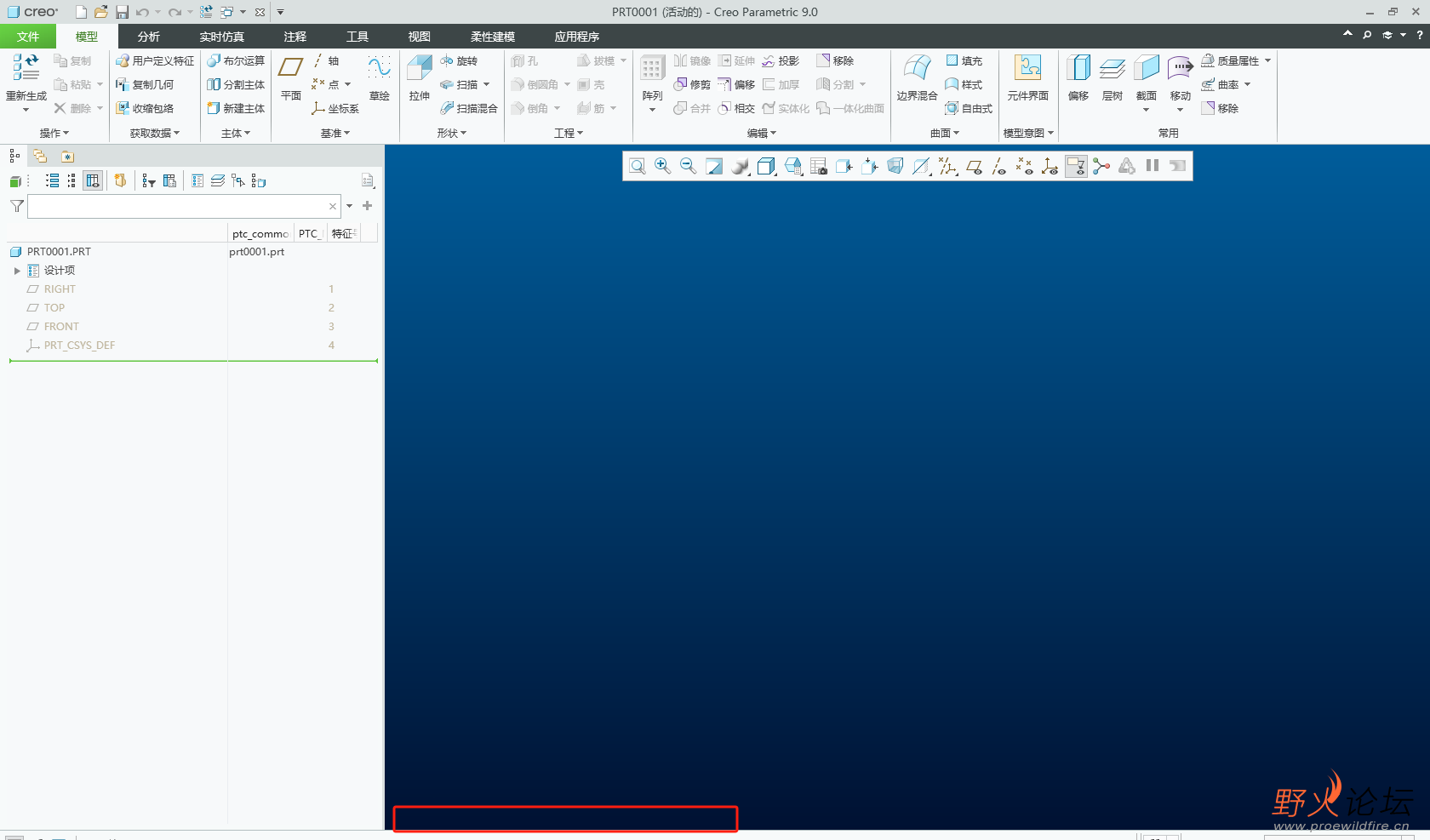Toggle model tree columns display button
This screenshot has width=1430, height=840.
pos(93,180)
